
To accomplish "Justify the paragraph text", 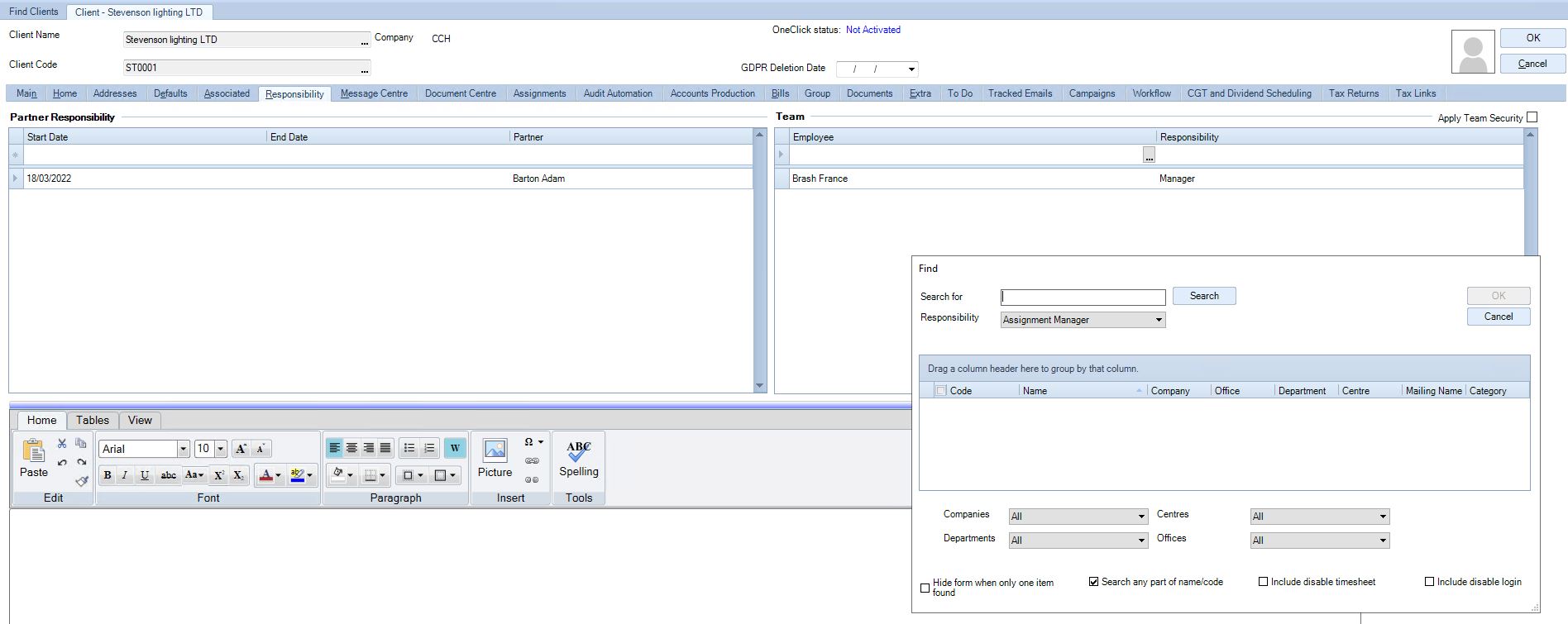I will click(x=385, y=448).
